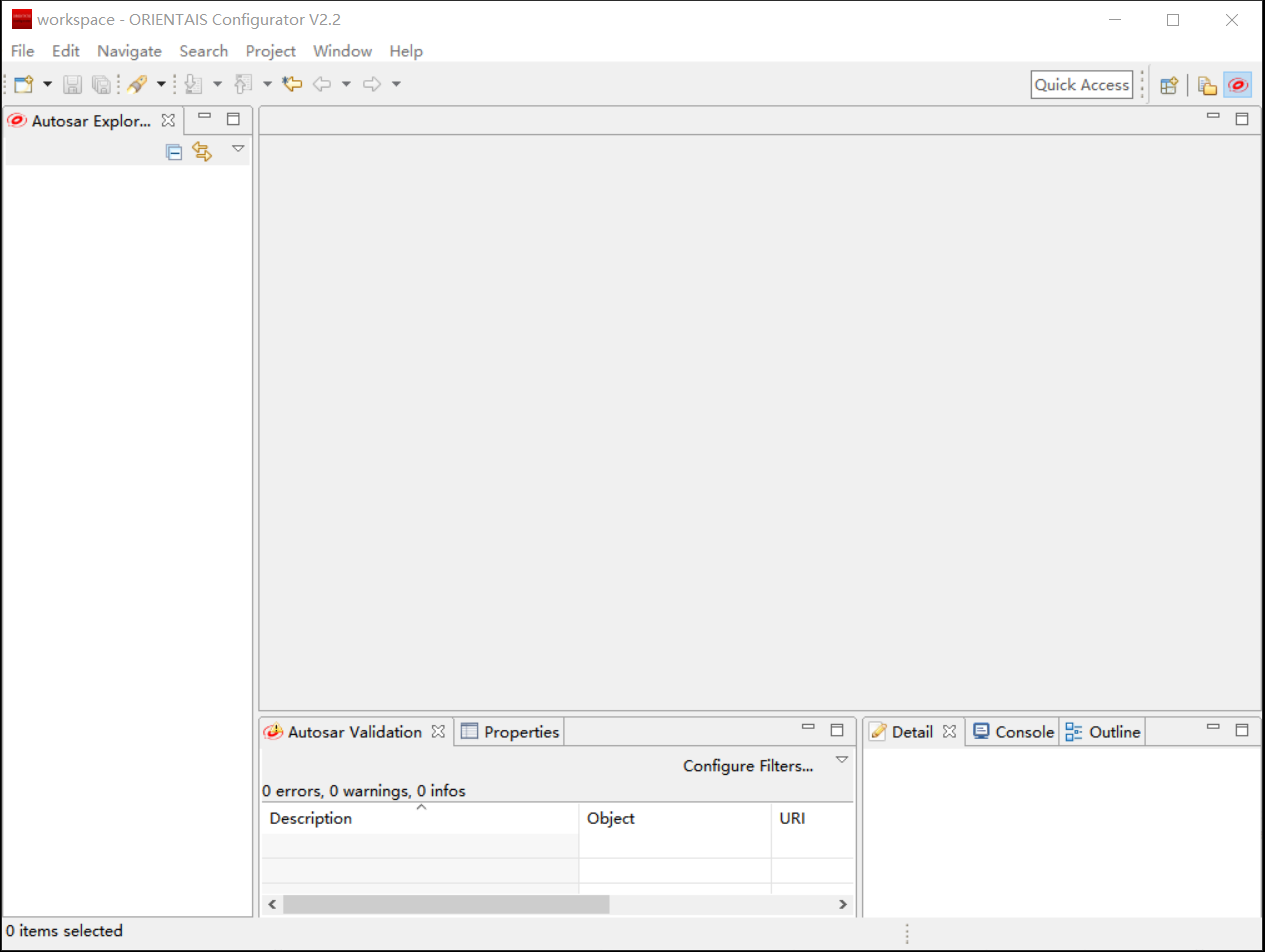1265x952 pixels.
Task: Toggle Link with Editor in Autosar Explorer
Action: (203, 152)
